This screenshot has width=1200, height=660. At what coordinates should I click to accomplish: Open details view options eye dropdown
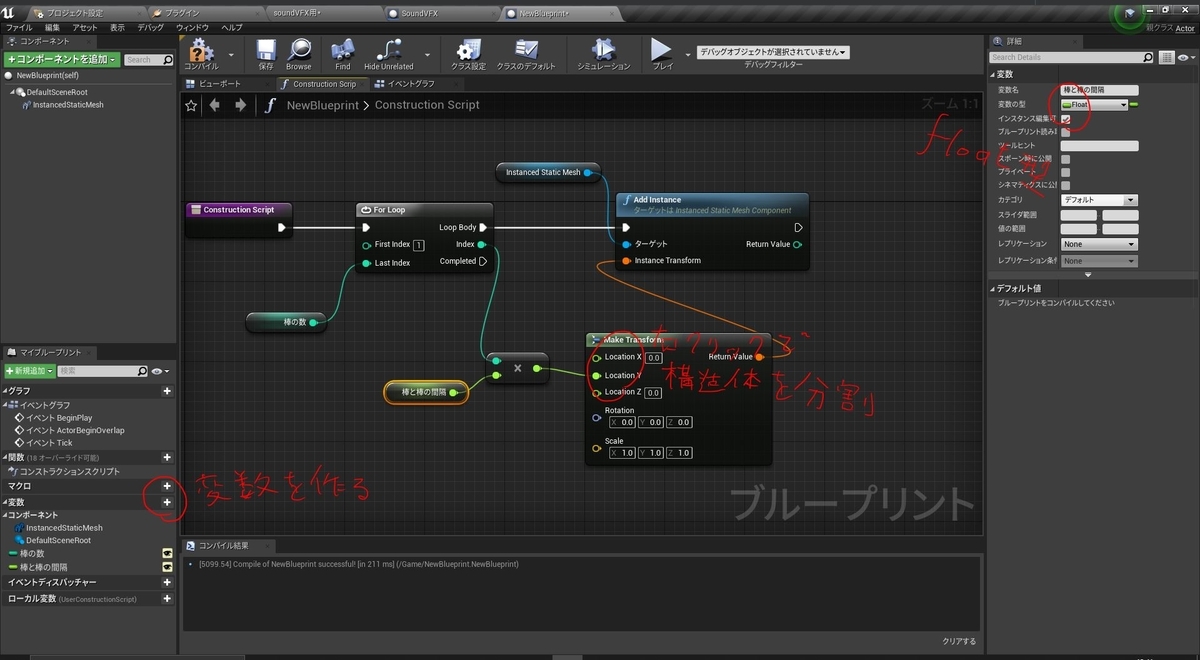tap(1185, 57)
